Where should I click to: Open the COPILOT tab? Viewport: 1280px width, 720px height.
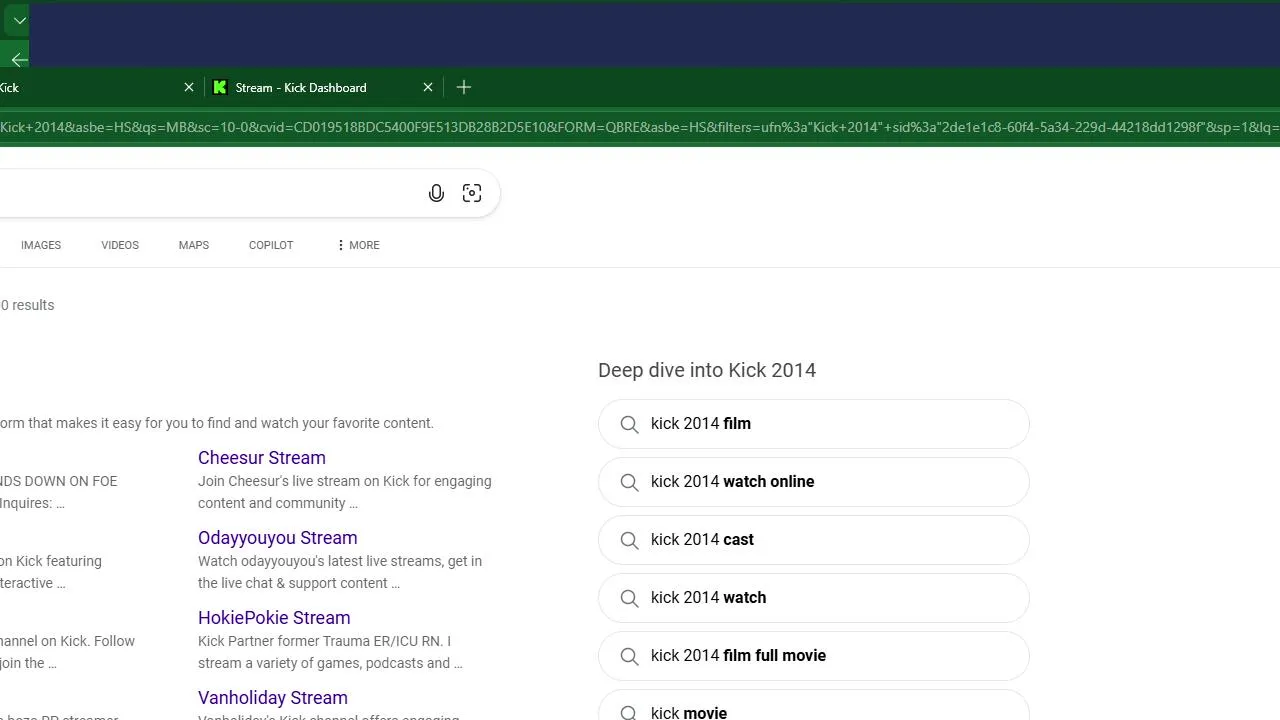tap(271, 245)
